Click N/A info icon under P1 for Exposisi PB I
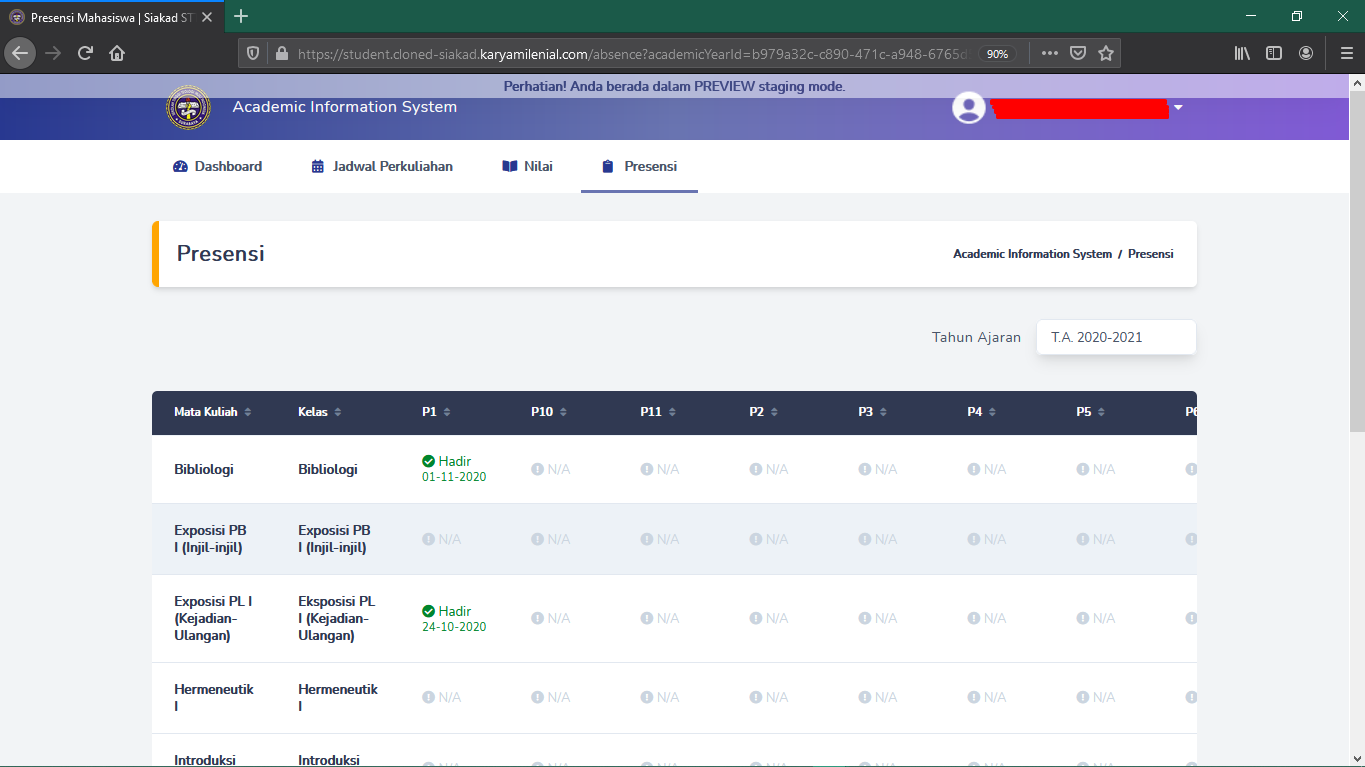 pyautogui.click(x=428, y=539)
